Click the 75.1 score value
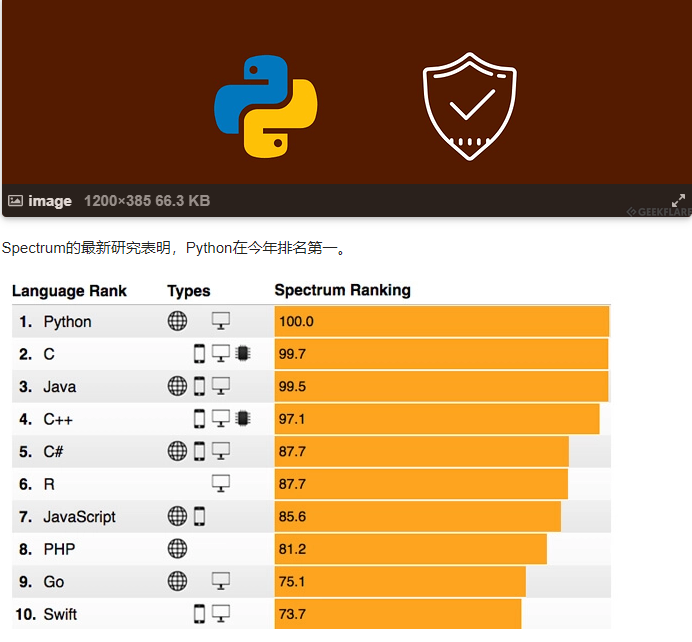The width and height of the screenshot is (692, 642). 292,582
